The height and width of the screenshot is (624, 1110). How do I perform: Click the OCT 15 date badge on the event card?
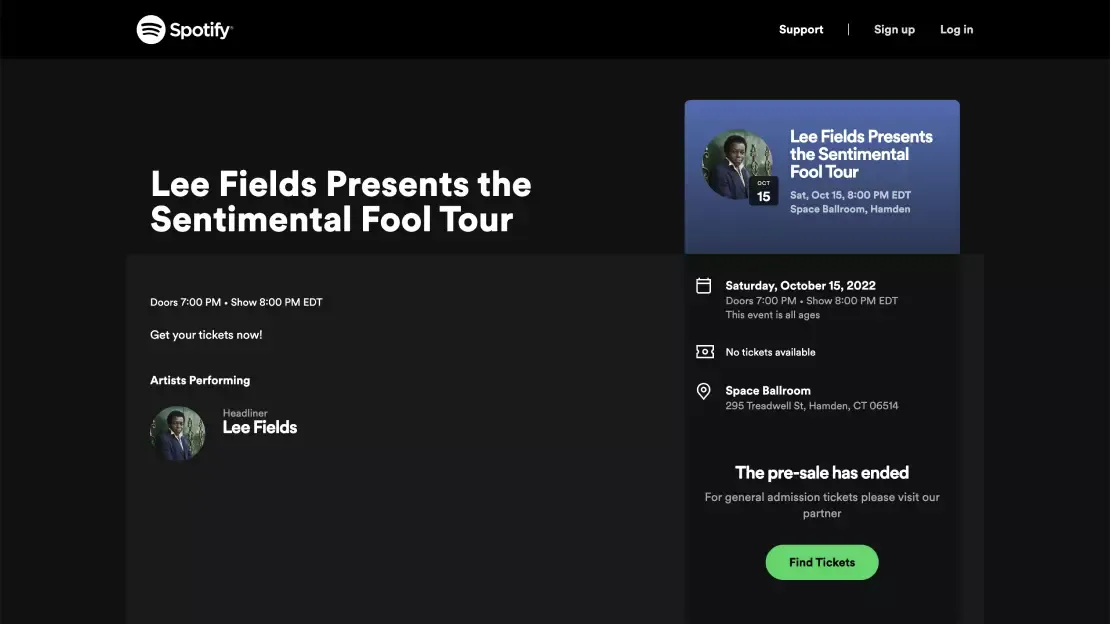pos(763,191)
